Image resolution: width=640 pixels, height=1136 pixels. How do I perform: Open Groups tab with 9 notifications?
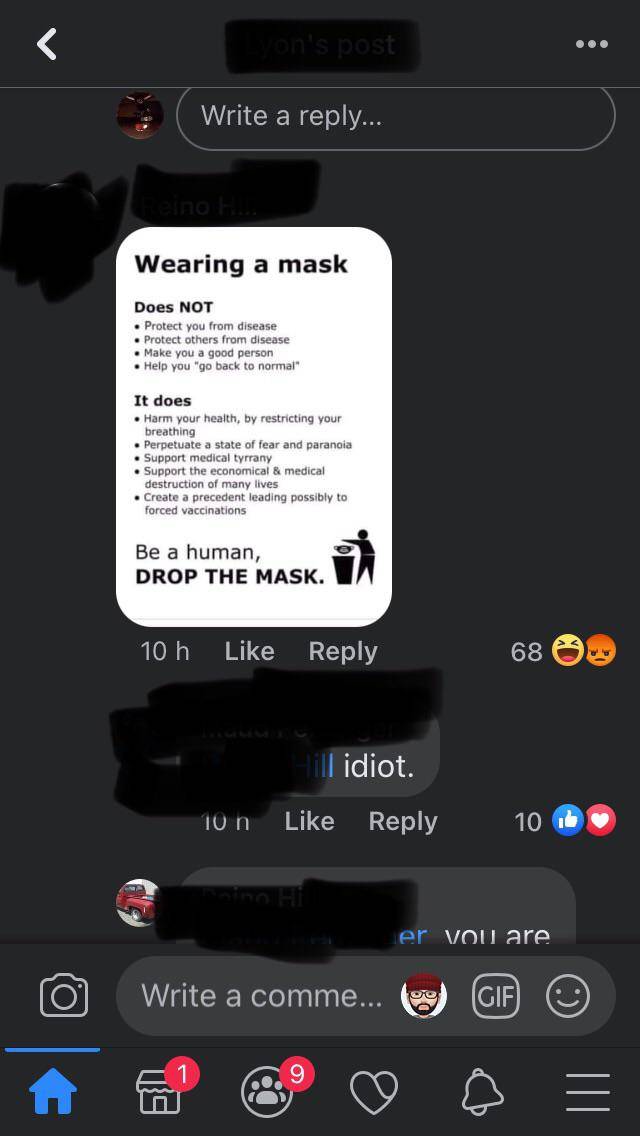pos(267,1092)
